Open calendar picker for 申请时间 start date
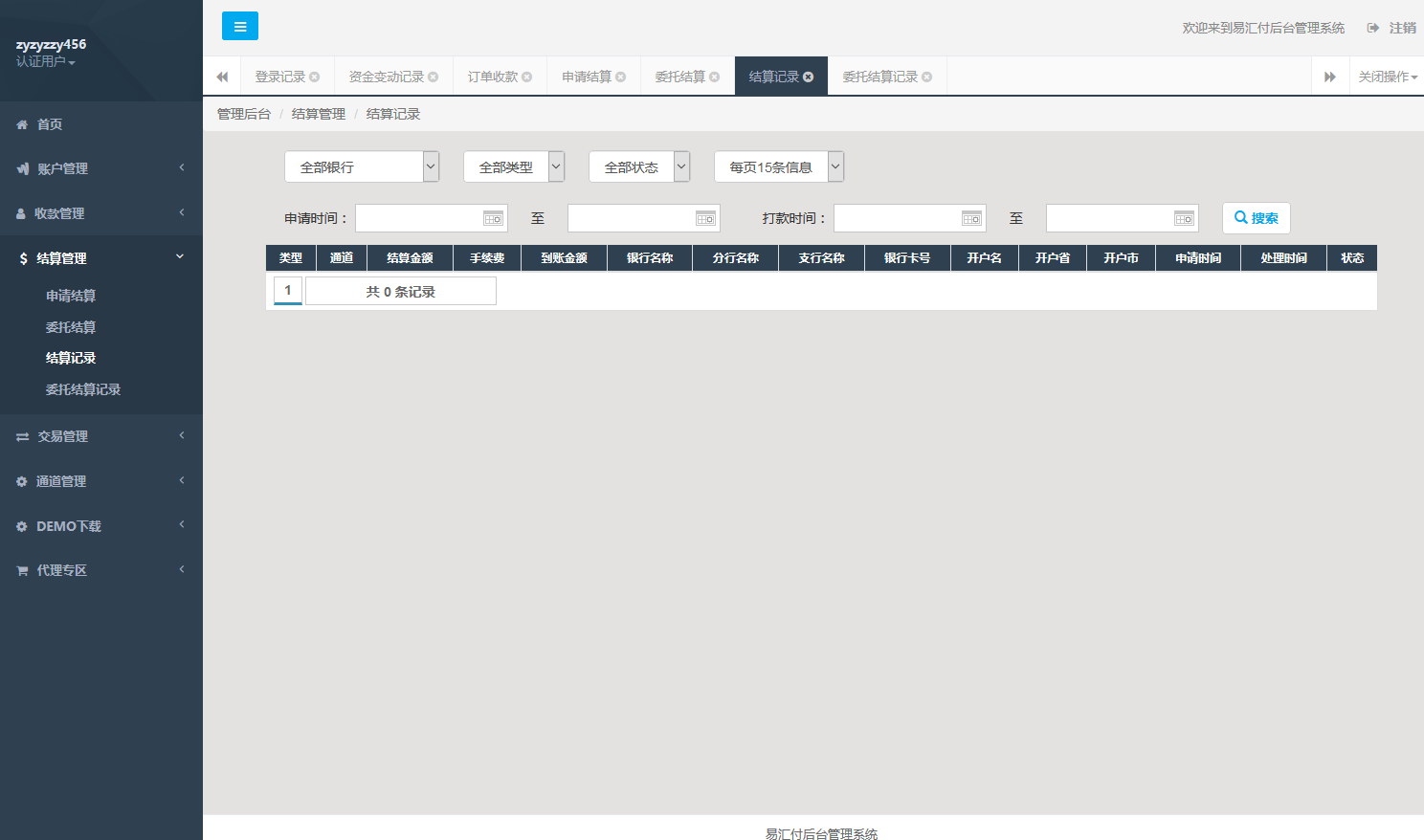Image resolution: width=1424 pixels, height=840 pixels. [493, 219]
